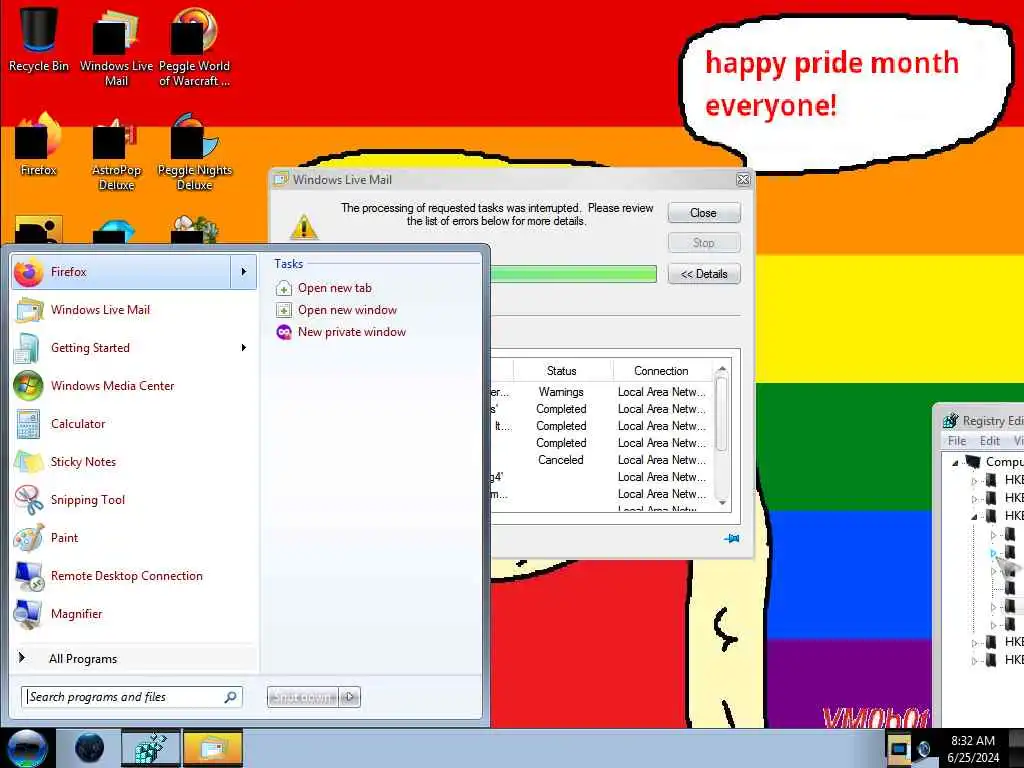Open the All Programs list
This screenshot has height=768, width=1024.
(x=134, y=658)
